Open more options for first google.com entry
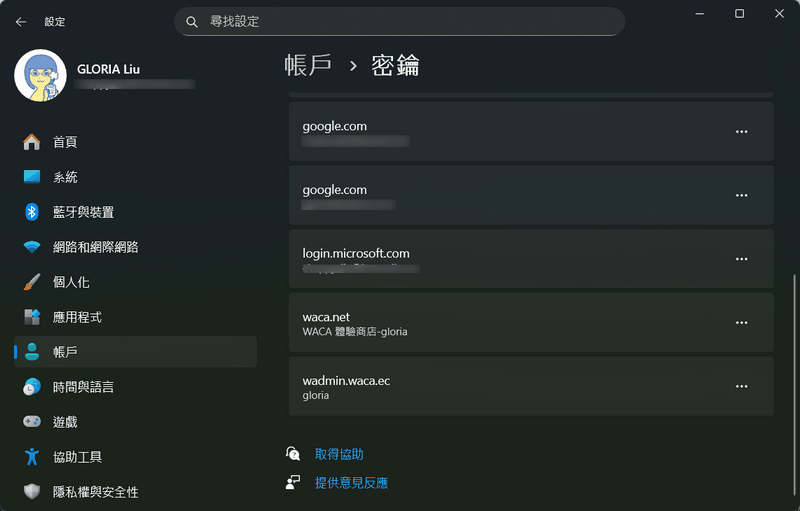Screen dimensions: 800x511 741,131
